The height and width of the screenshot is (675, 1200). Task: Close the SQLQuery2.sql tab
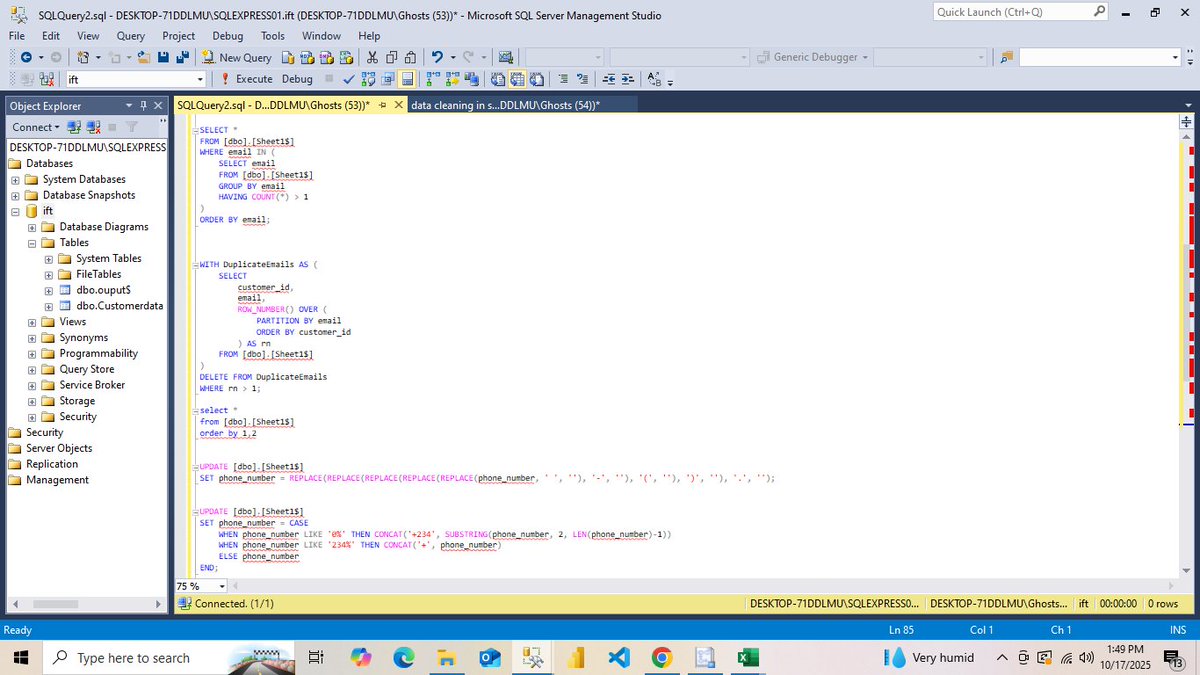coord(398,105)
